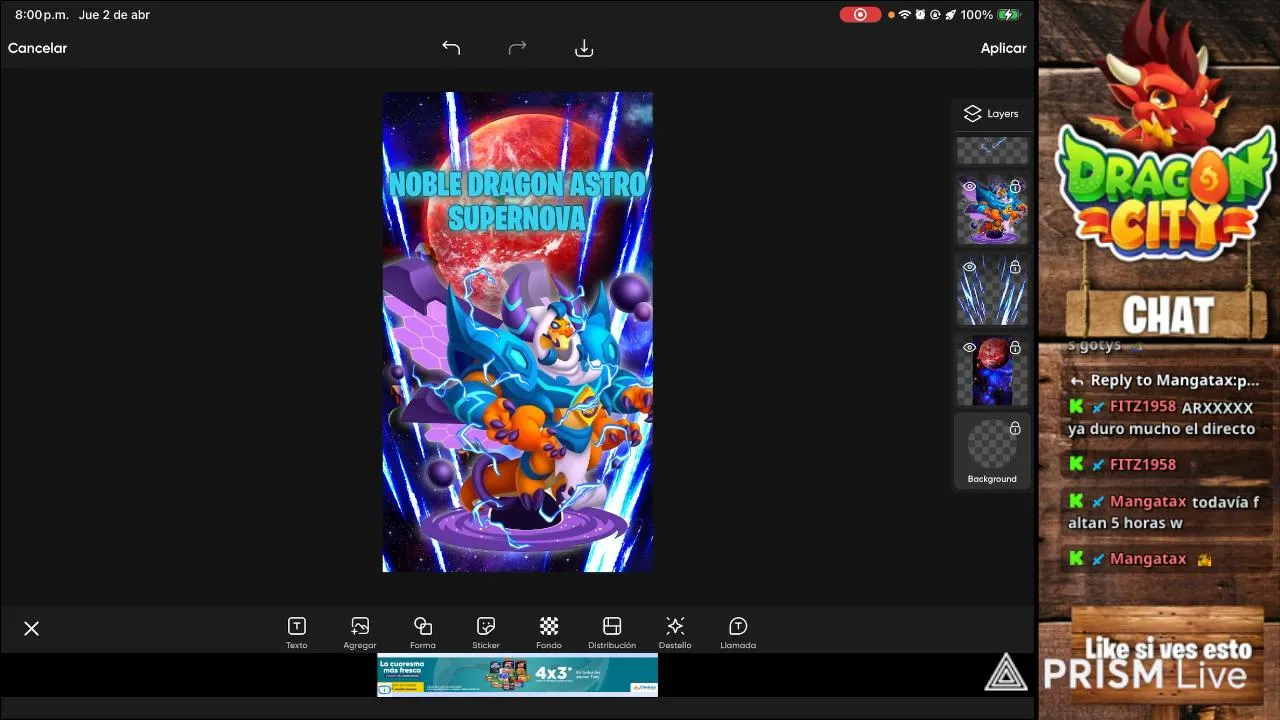Click the PRISM Live logo

[x=1118, y=672]
